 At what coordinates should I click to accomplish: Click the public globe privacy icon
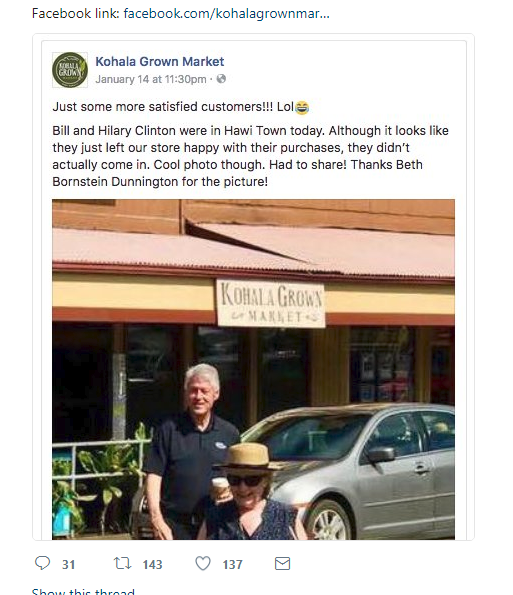tap(221, 79)
